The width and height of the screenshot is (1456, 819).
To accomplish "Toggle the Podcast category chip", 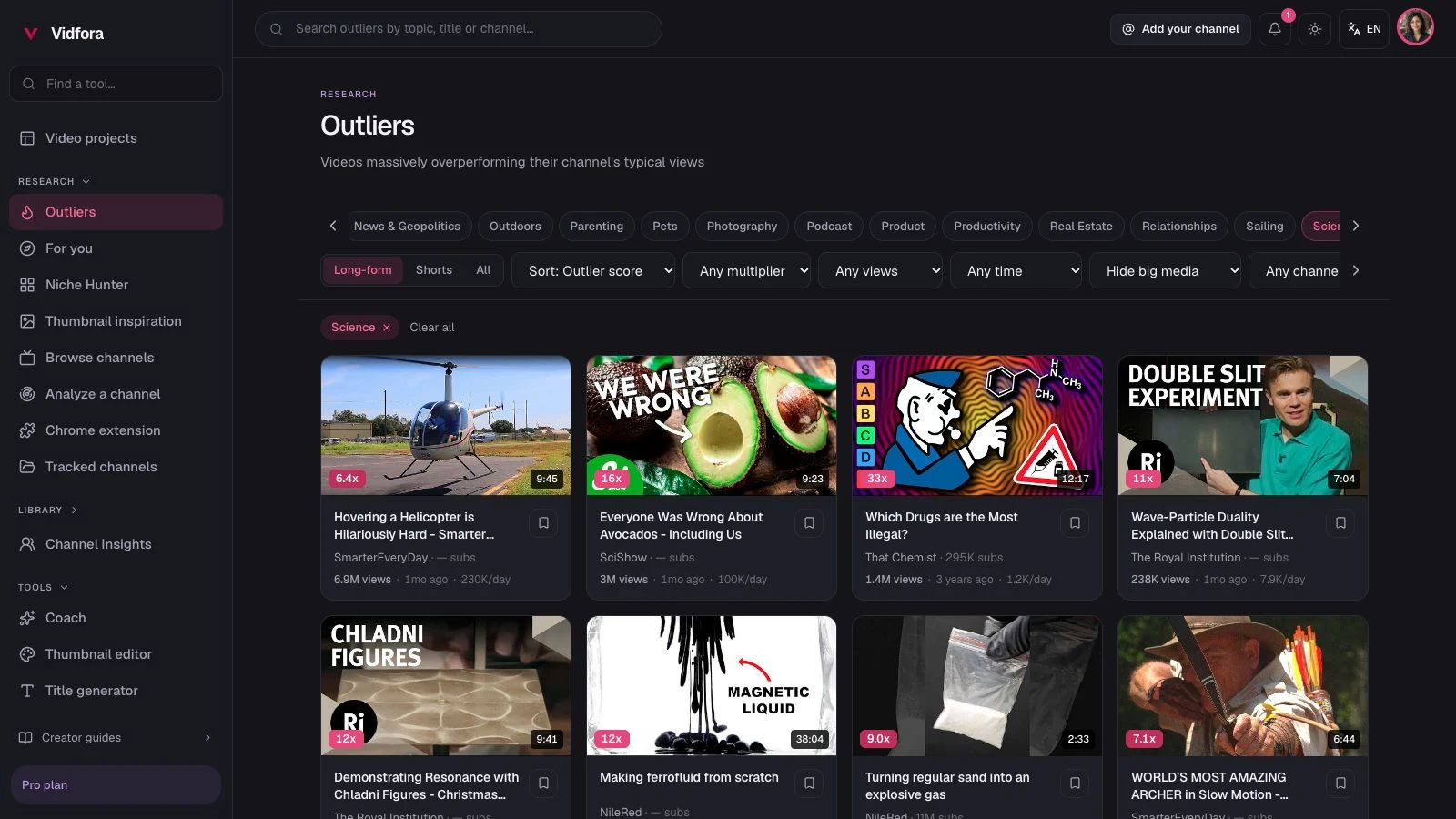I will (829, 227).
